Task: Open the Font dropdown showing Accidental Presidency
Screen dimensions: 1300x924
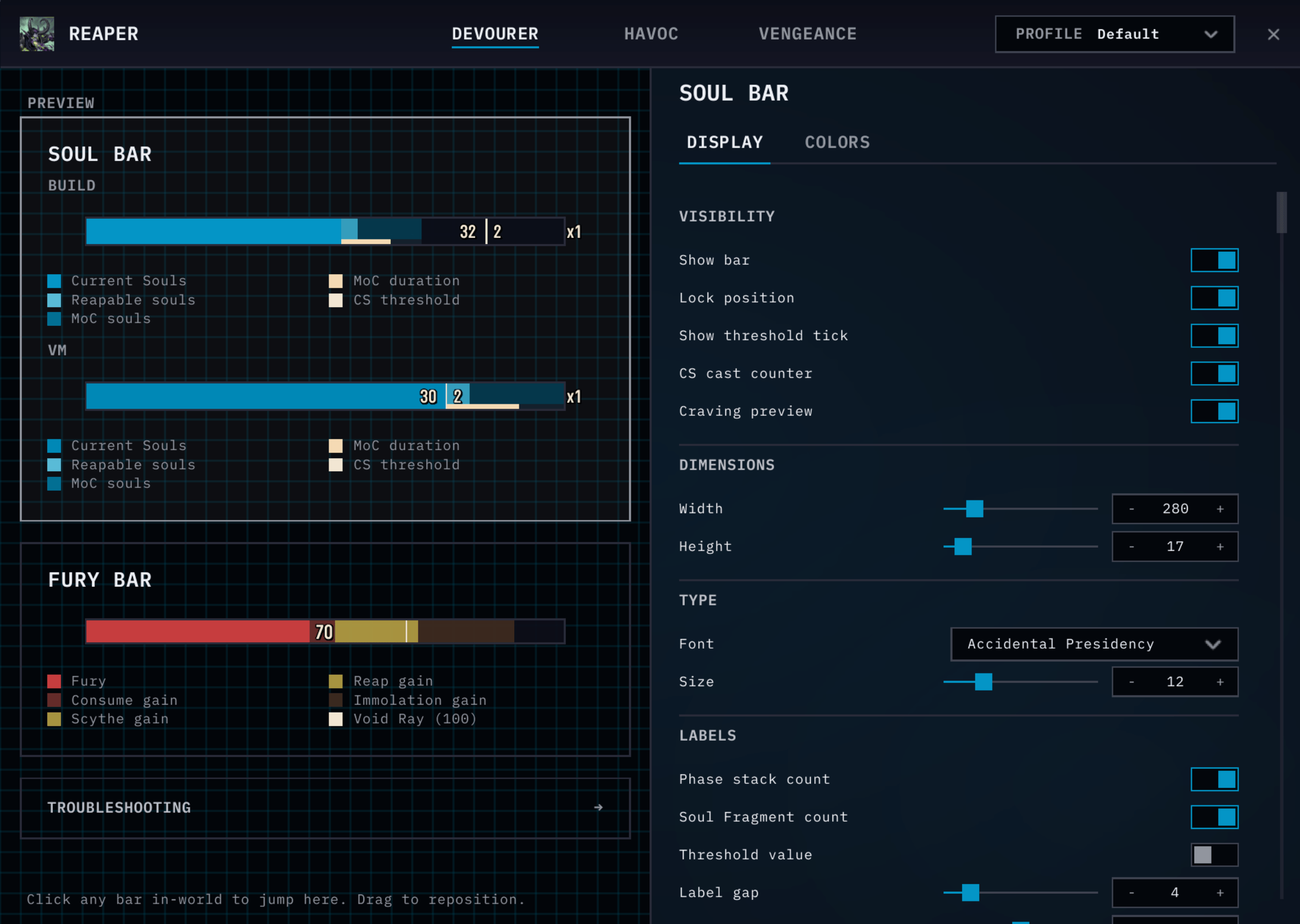Action: tap(1094, 643)
